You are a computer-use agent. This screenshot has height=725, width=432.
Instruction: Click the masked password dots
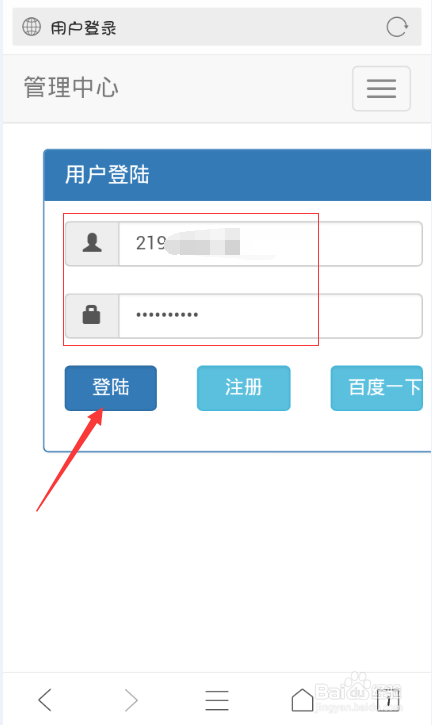tap(167, 315)
